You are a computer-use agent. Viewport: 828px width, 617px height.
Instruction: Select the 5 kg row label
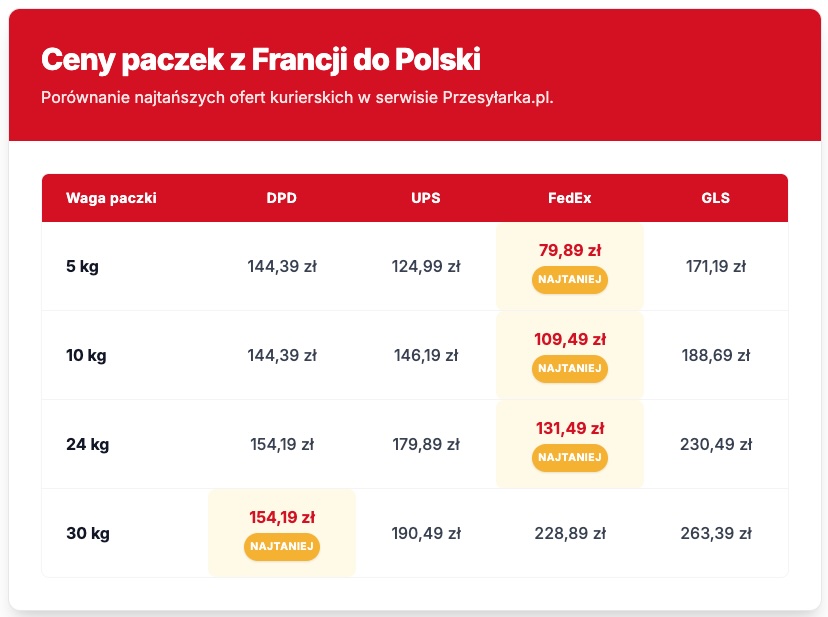(82, 266)
